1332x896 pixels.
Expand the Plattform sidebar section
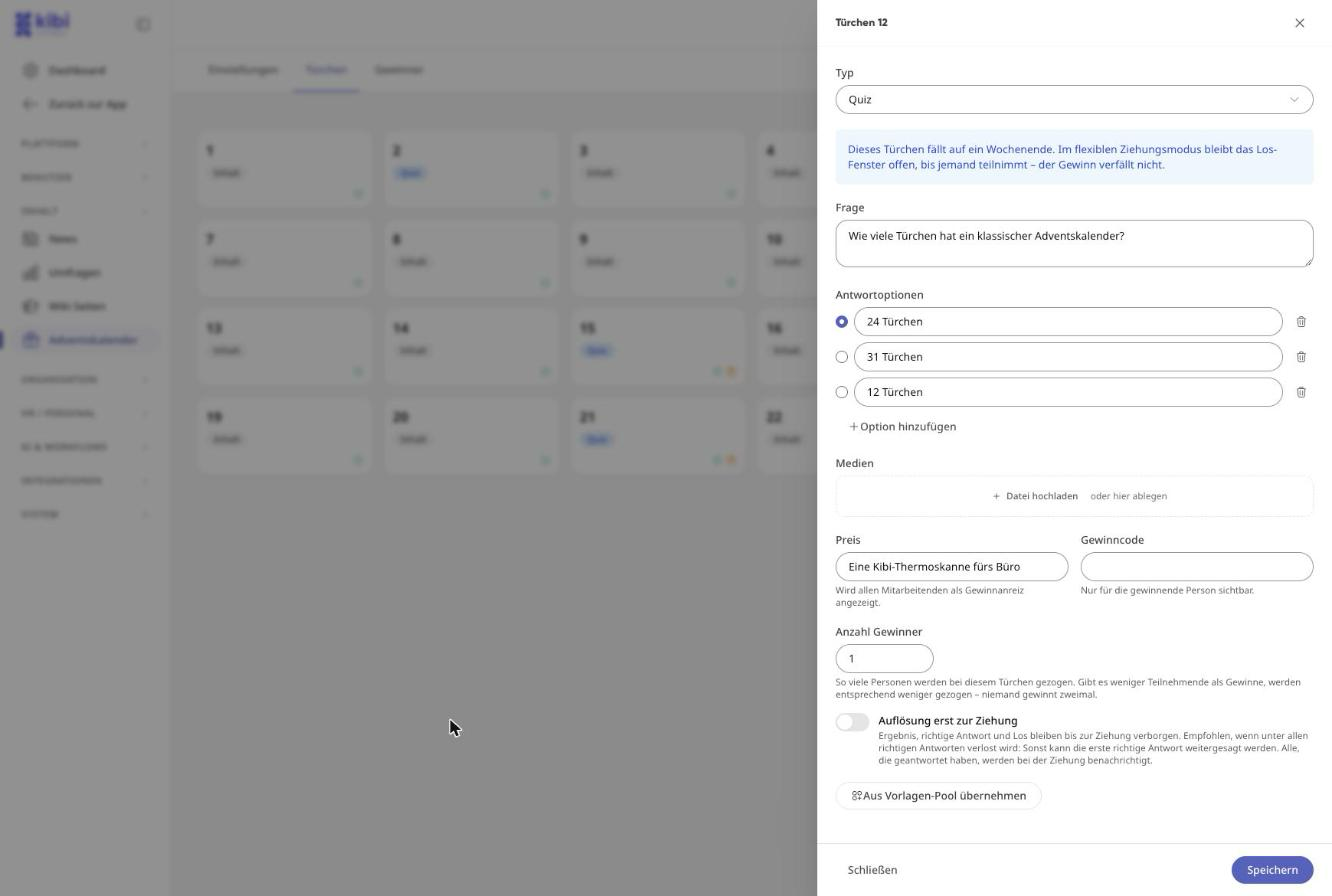click(x=84, y=144)
